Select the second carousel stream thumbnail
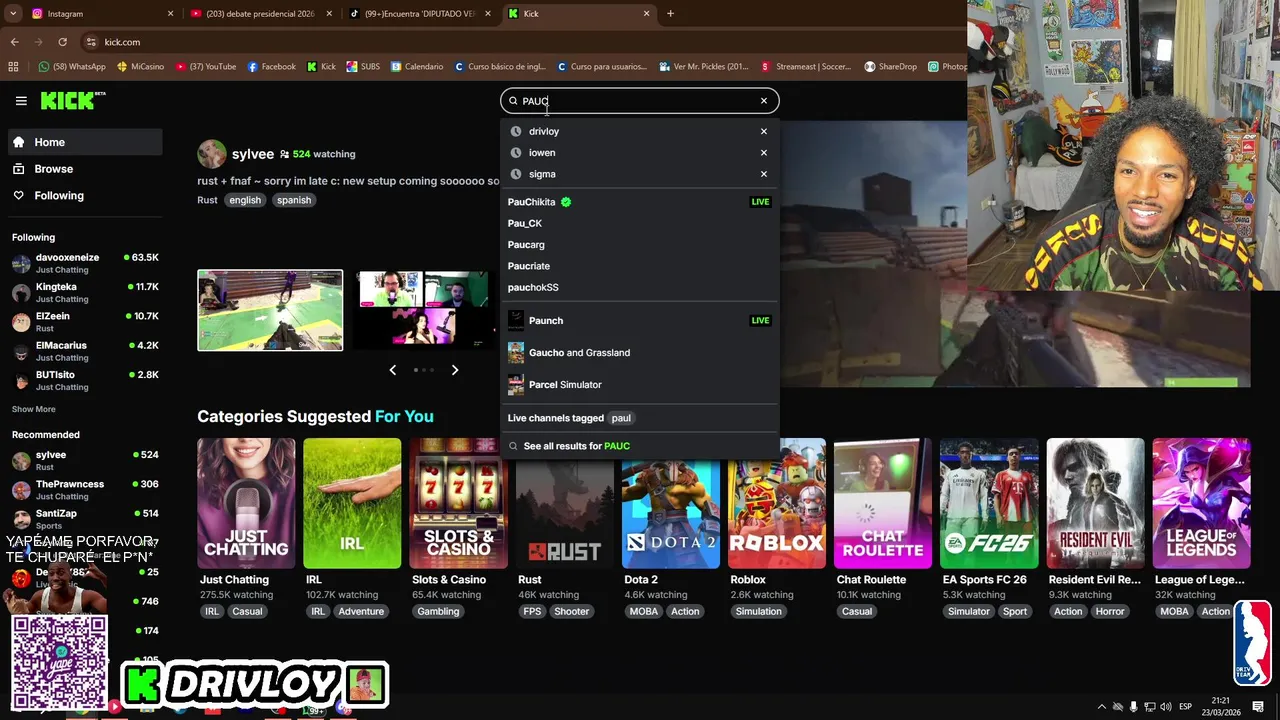Screen dimensions: 1280x720 (424, 310)
